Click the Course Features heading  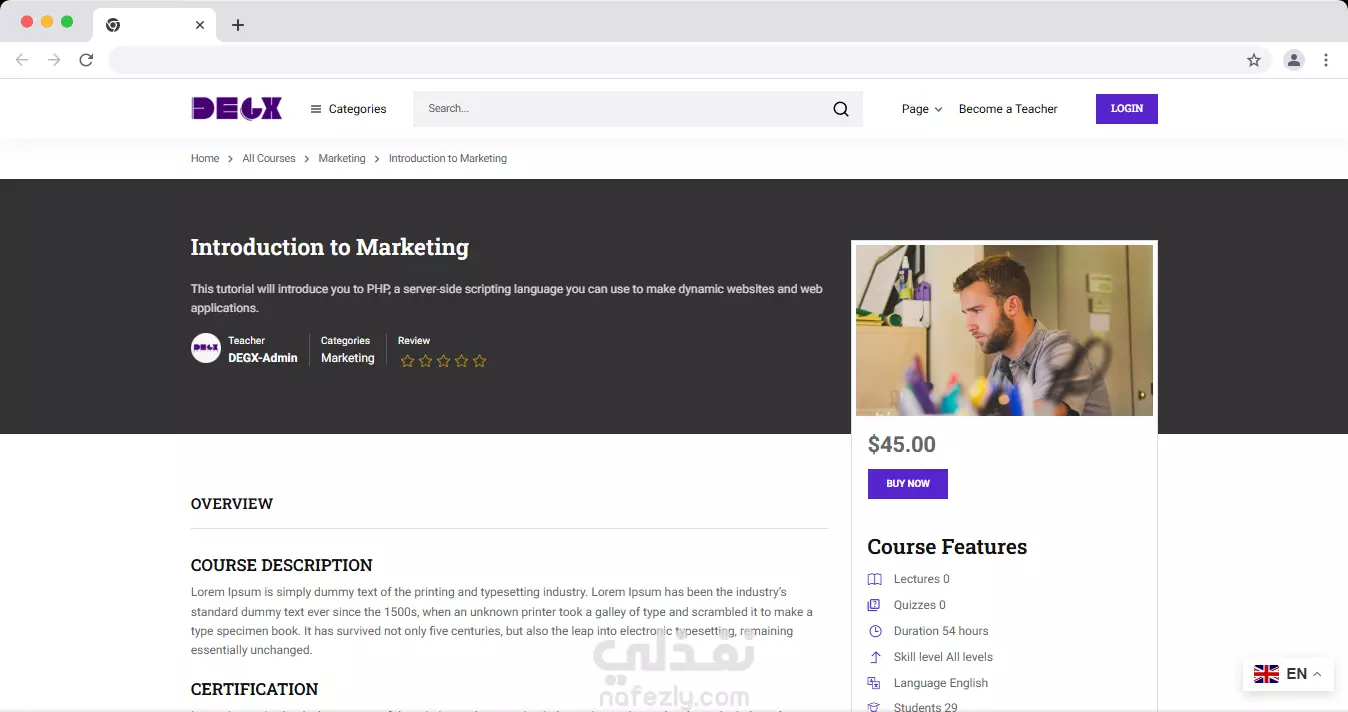tap(947, 547)
